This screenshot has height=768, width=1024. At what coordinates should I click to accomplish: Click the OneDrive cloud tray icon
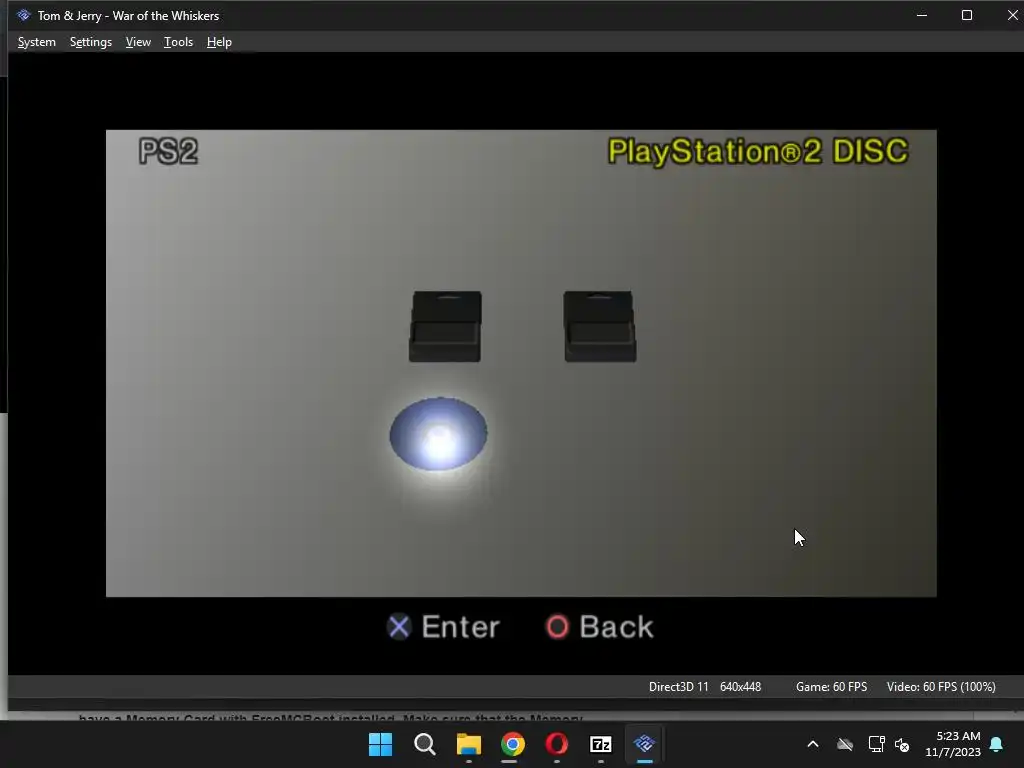845,744
